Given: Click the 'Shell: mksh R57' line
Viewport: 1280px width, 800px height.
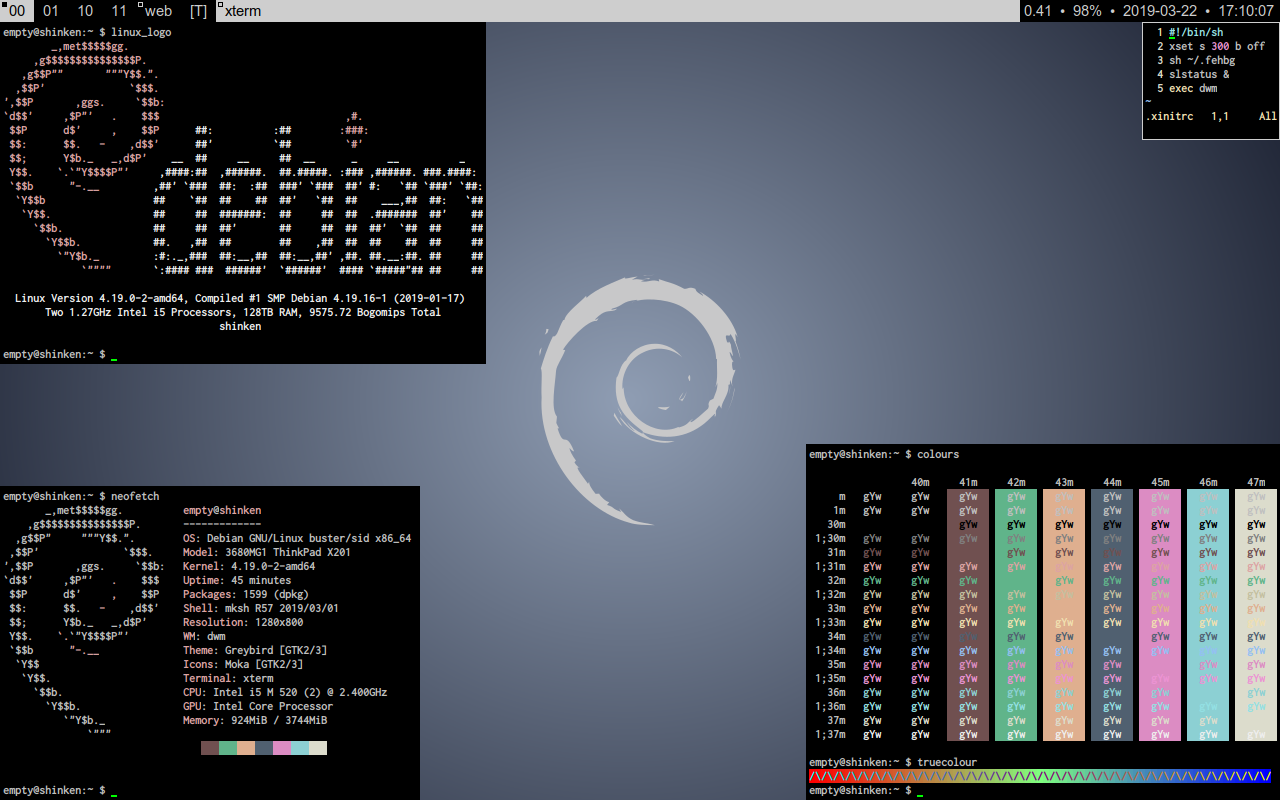Looking at the screenshot, I should pos(261,608).
